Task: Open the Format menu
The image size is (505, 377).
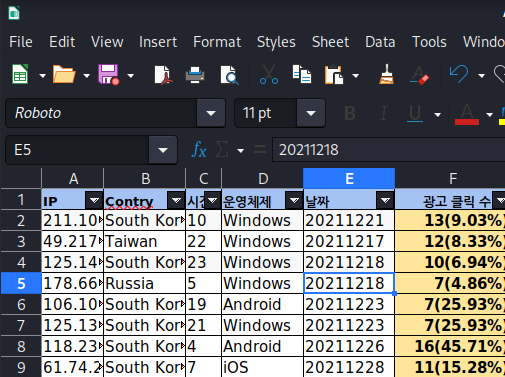Action: 217,42
